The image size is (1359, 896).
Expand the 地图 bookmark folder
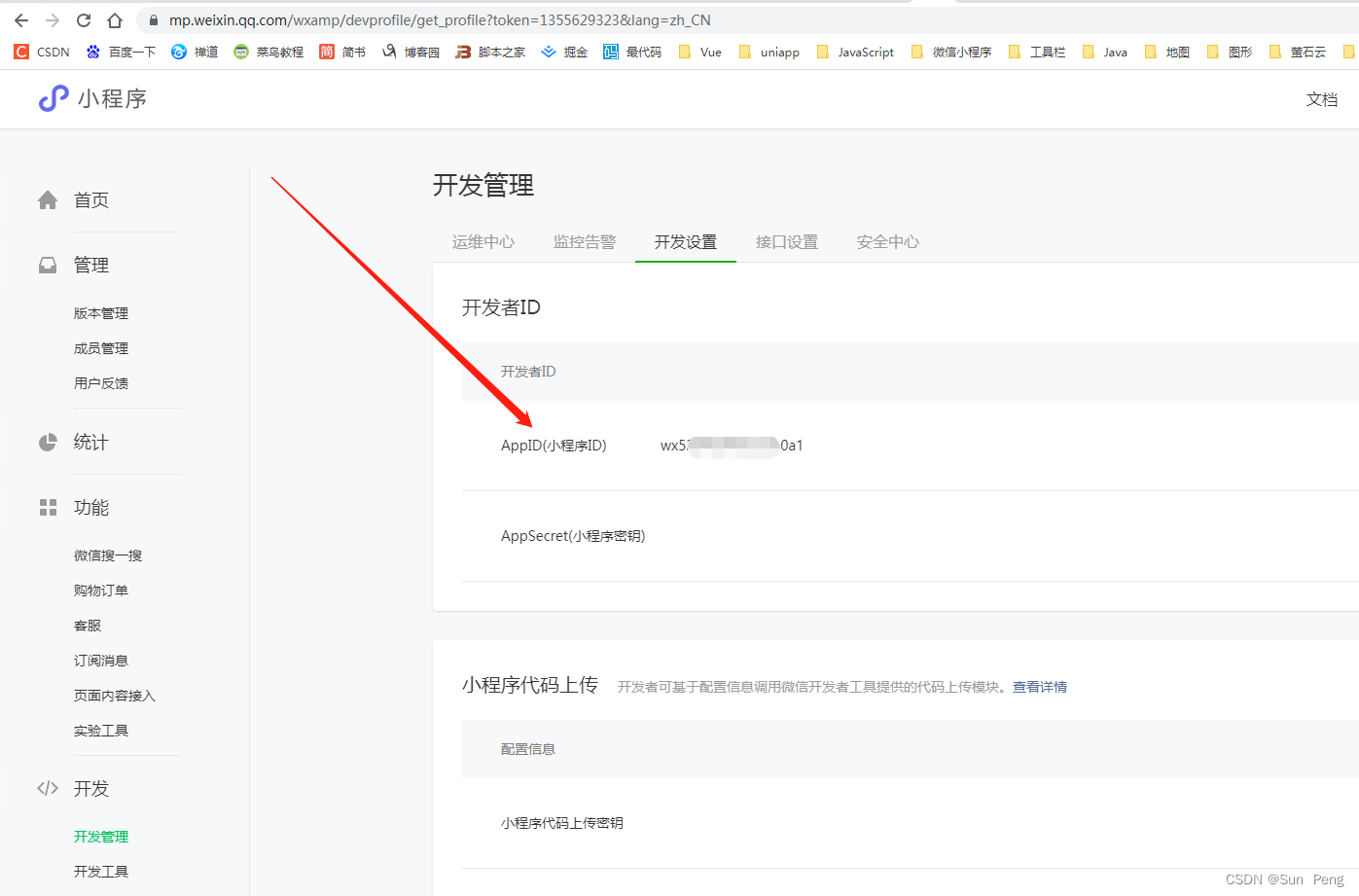(x=1167, y=53)
